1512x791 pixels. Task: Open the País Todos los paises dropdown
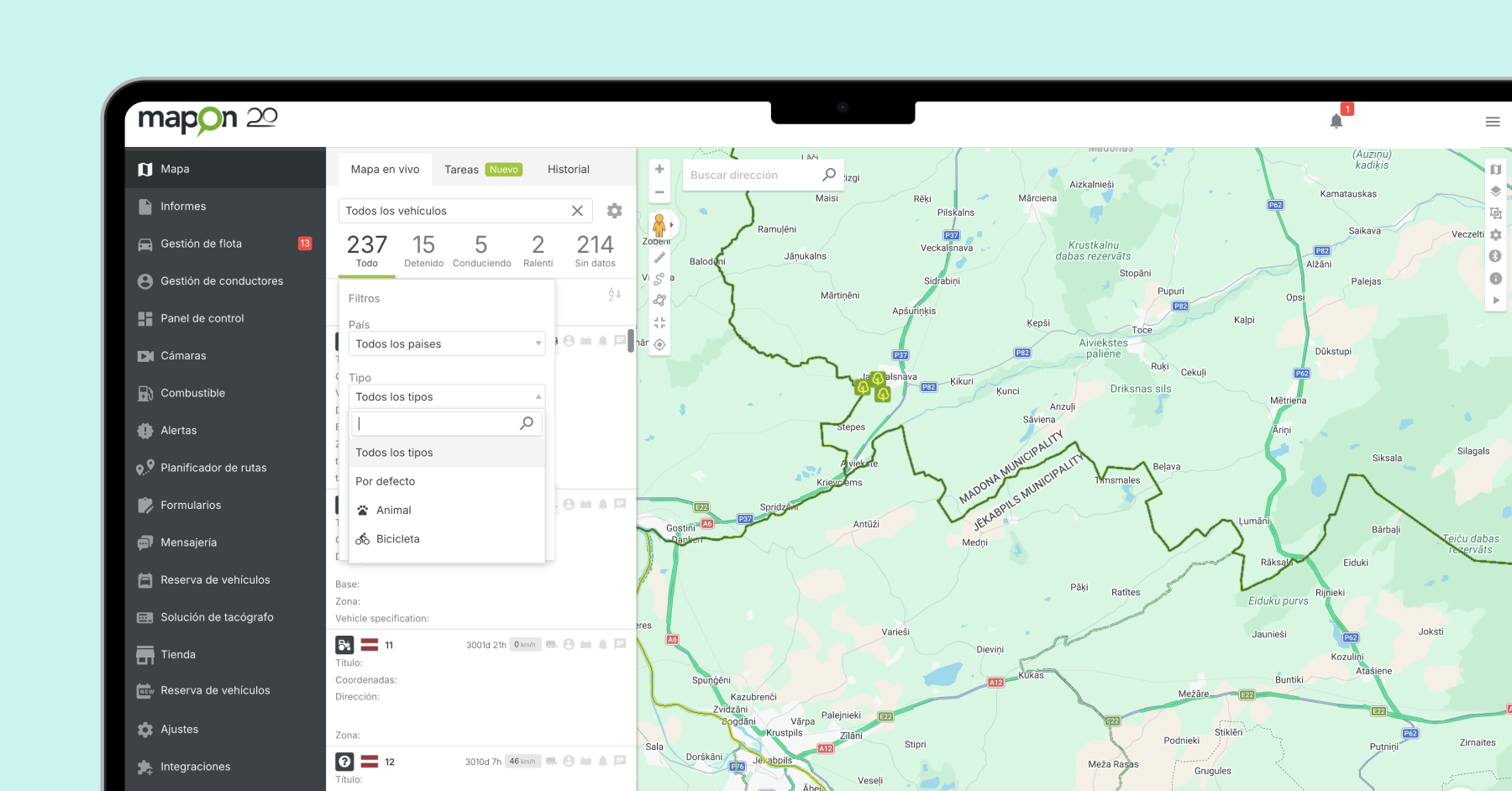click(x=447, y=343)
